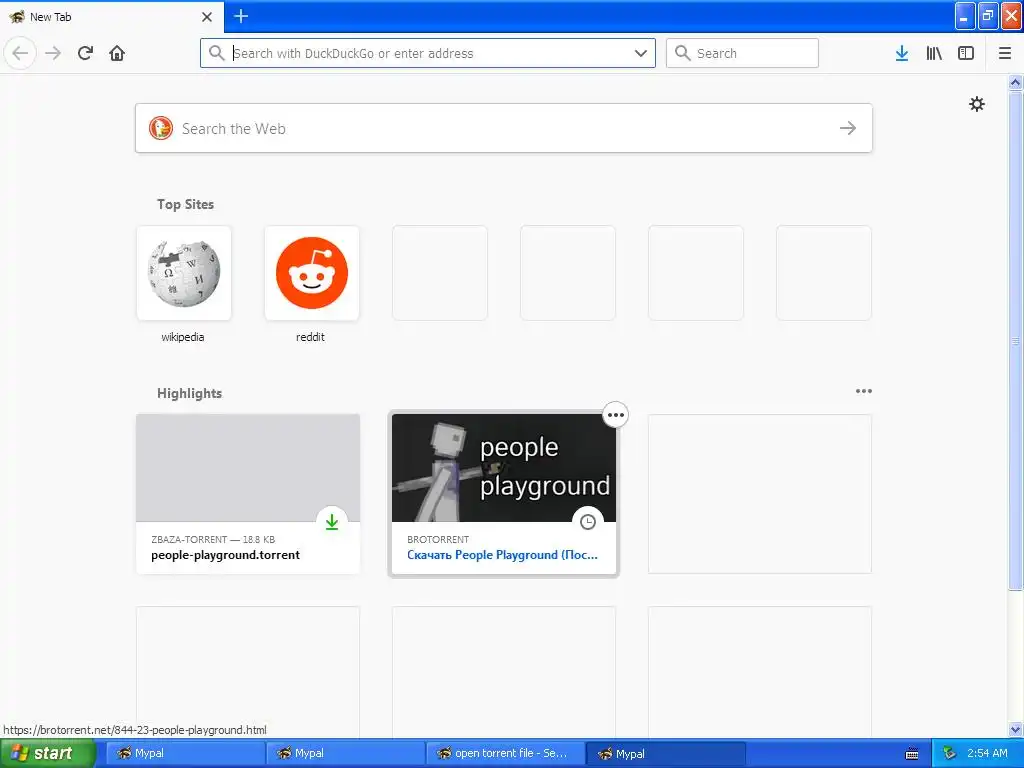Go forward with the forward arrow button
Image resolution: width=1024 pixels, height=768 pixels.
coord(53,53)
